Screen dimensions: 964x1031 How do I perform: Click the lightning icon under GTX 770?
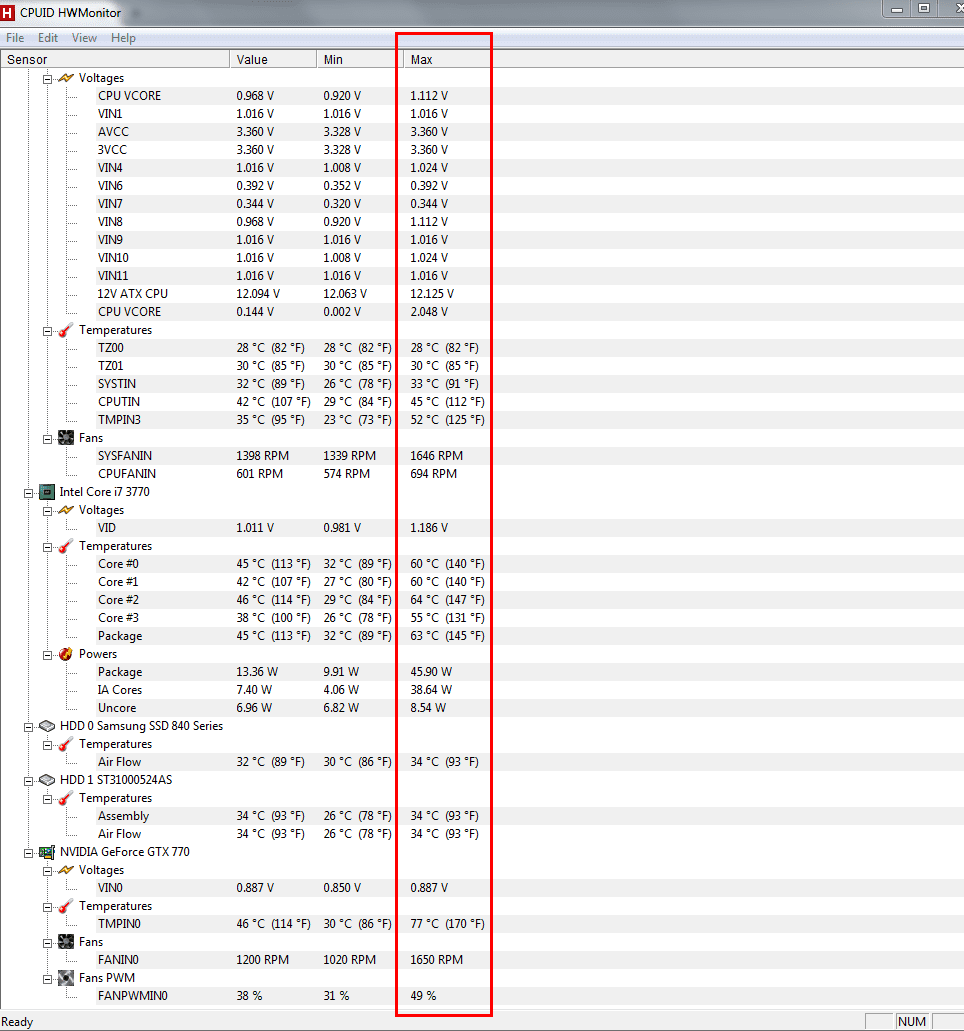click(66, 869)
